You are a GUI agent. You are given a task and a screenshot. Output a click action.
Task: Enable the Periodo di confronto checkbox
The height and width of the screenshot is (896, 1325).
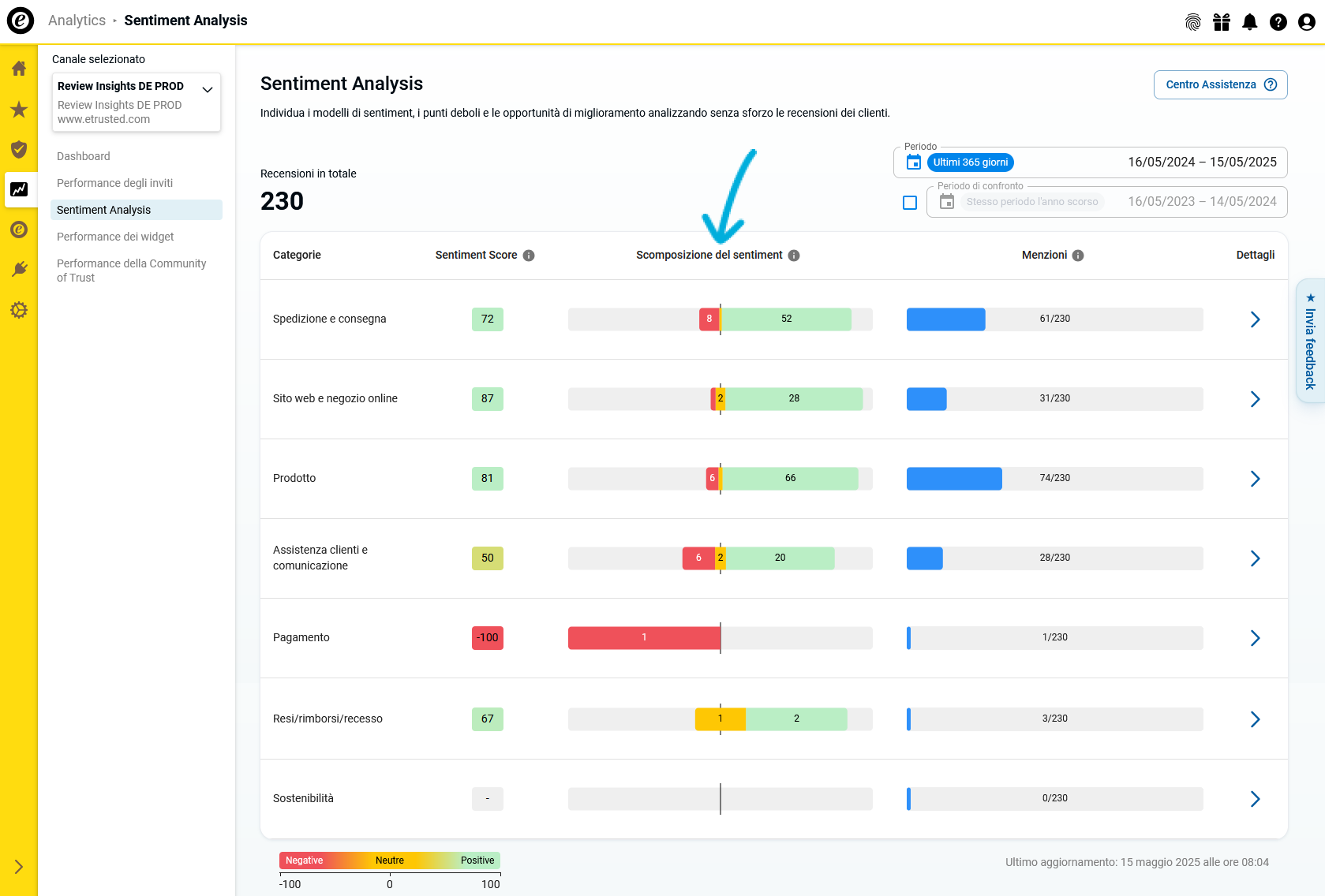tap(909, 202)
